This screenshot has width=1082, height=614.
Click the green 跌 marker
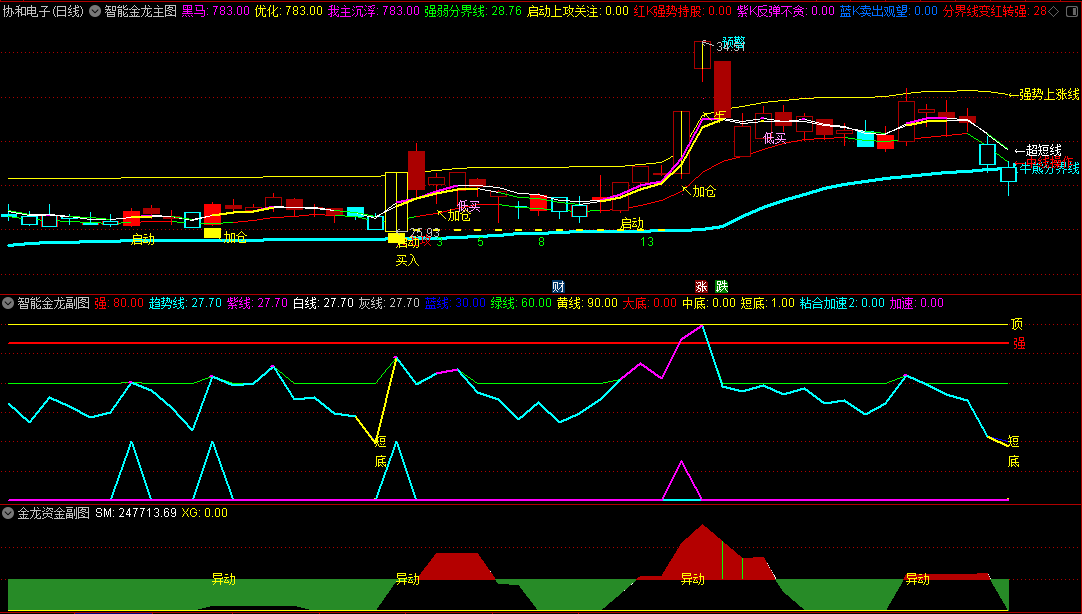coord(722,286)
